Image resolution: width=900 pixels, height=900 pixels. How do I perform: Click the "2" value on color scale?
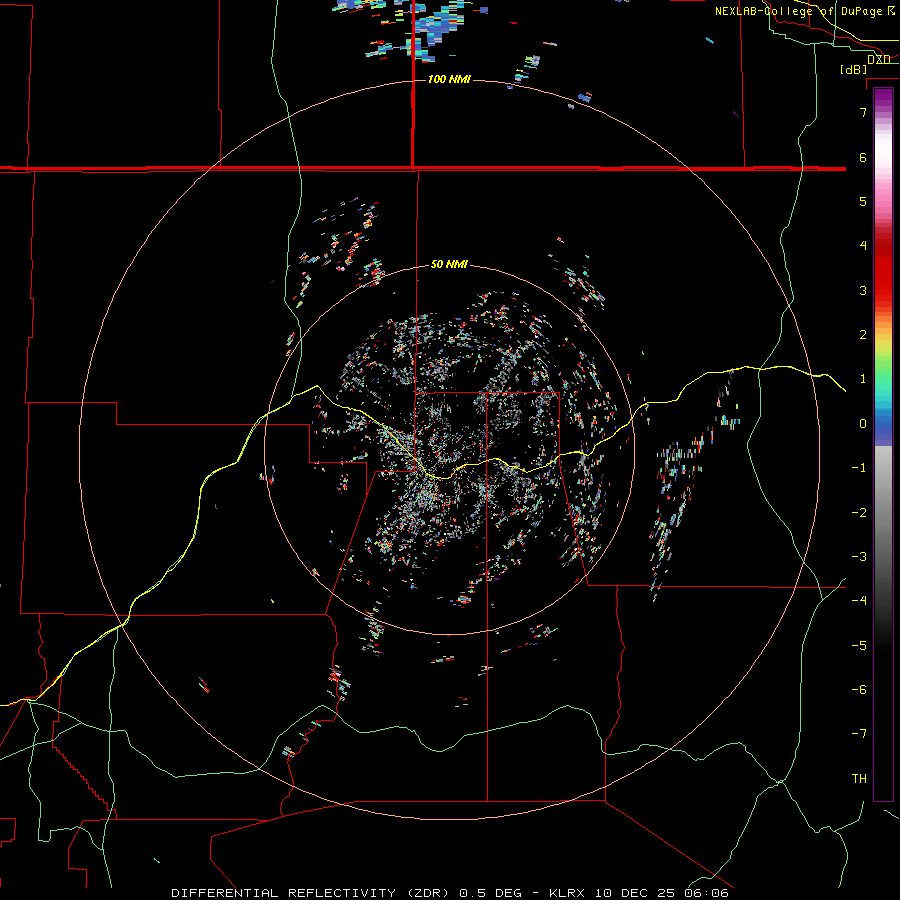(x=863, y=335)
